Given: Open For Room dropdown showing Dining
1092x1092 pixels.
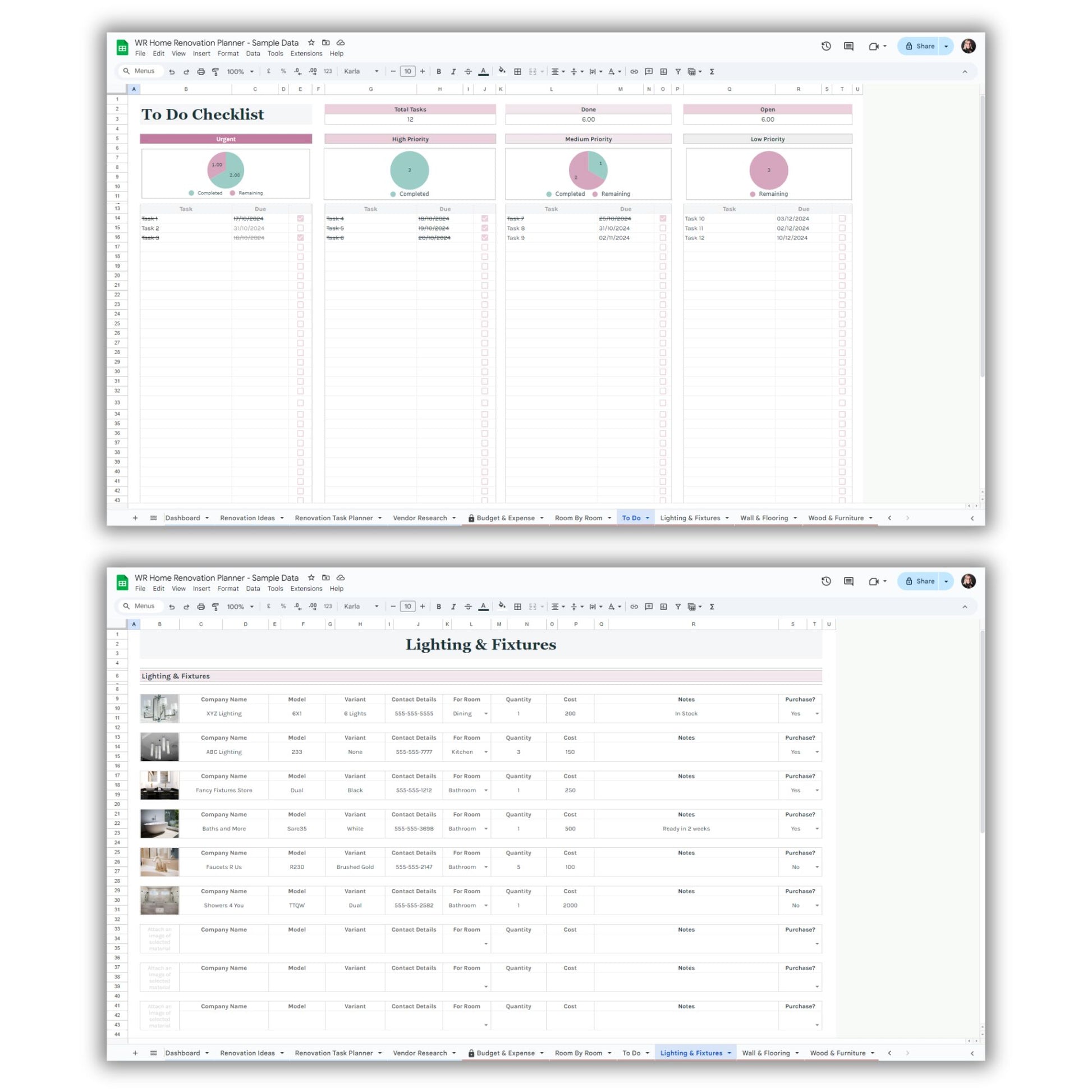Looking at the screenshot, I should click(x=485, y=714).
